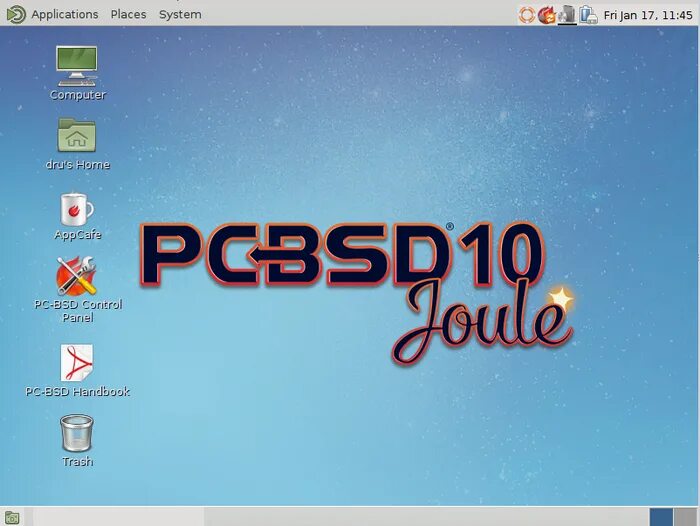This screenshot has height=526, width=700.
Task: Click the clock showing Fri Jan 17, 11:45
Action: coord(648,15)
